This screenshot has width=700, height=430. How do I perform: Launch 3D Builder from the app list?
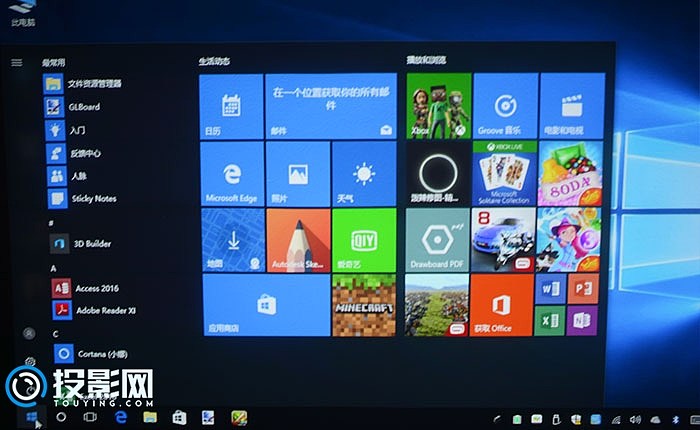pyautogui.click(x=81, y=243)
